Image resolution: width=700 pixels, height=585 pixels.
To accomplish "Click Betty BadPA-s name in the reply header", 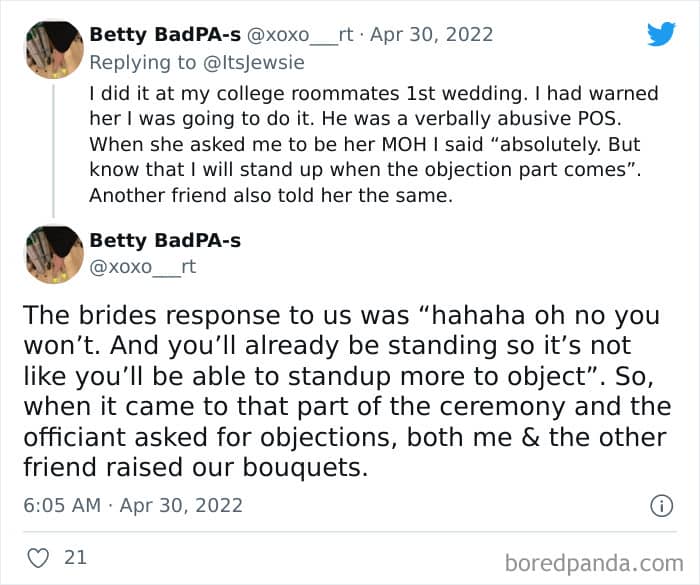I will (x=165, y=34).
